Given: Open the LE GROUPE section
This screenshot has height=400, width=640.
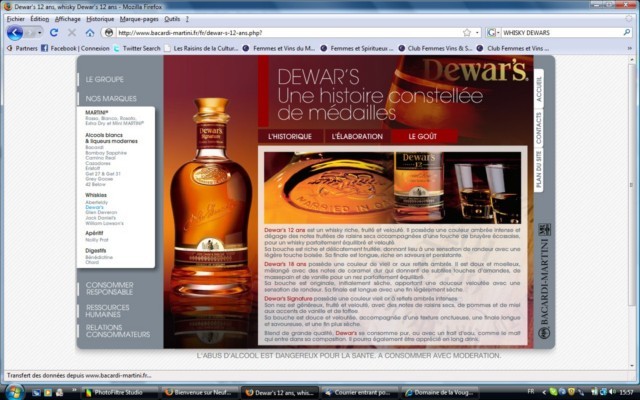Looking at the screenshot, I should point(104,78).
